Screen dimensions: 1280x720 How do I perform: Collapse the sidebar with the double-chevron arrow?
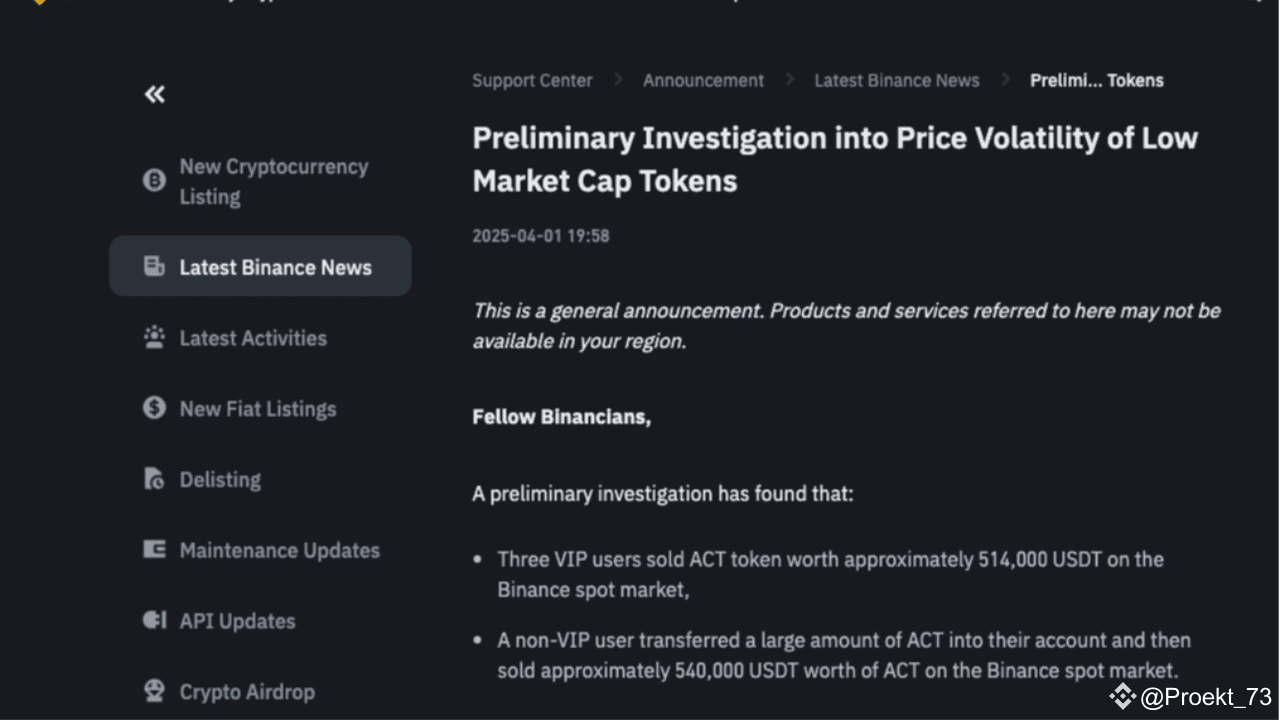point(154,93)
